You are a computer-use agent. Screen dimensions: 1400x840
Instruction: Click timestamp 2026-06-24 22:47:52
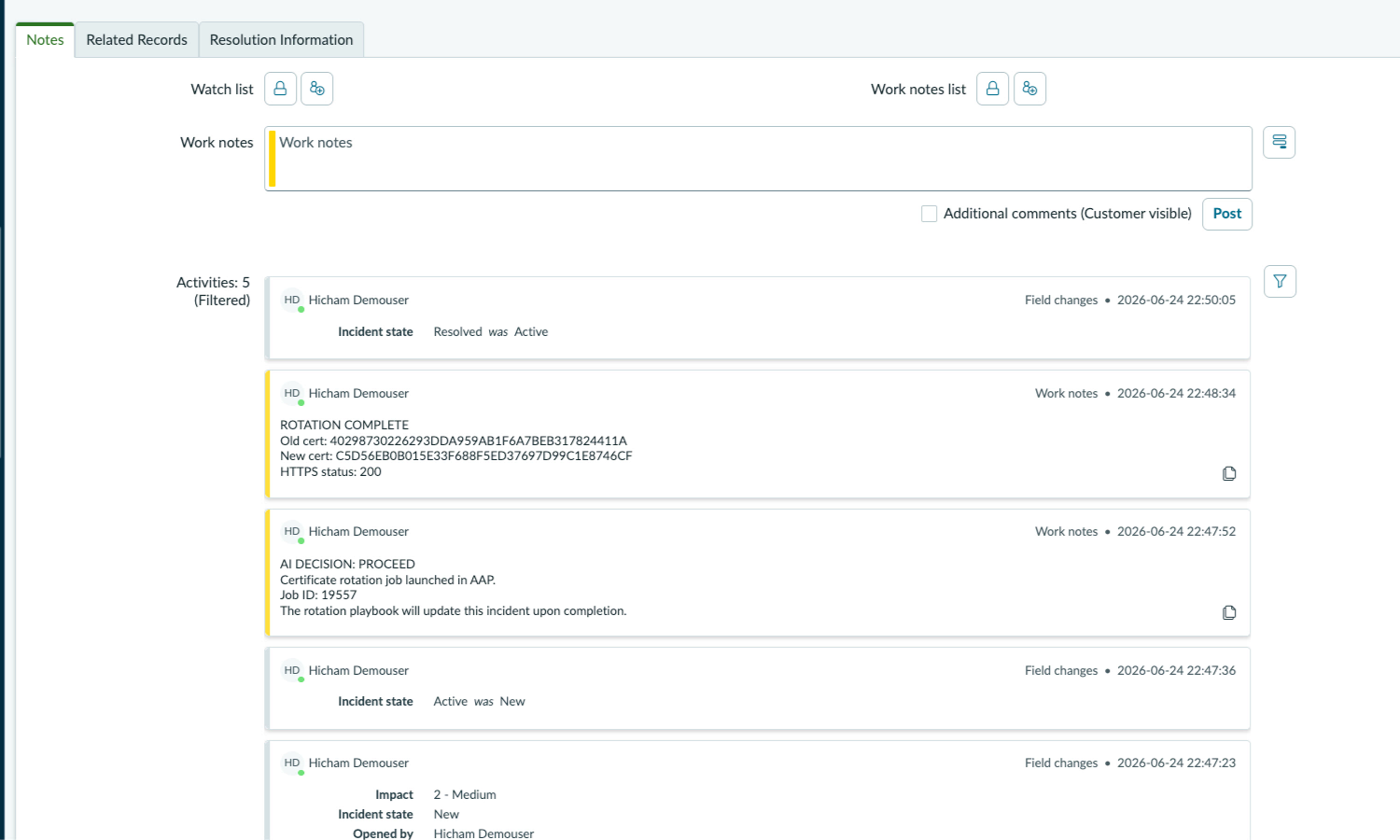(1176, 532)
